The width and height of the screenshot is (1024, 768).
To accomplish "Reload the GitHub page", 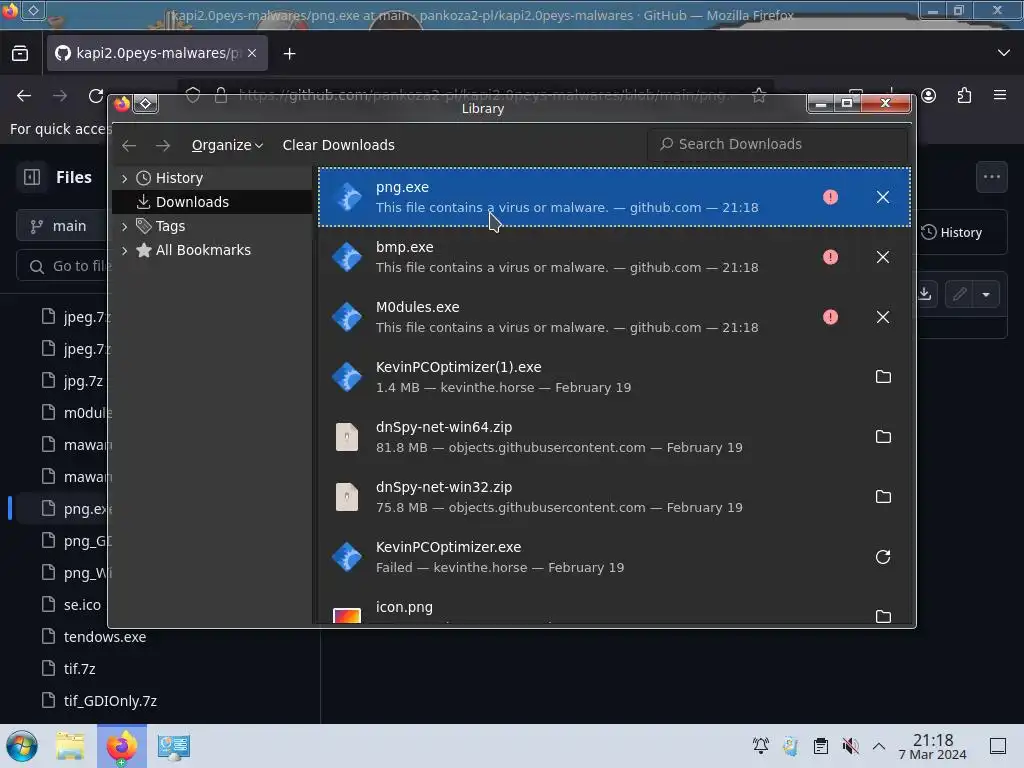I will click(x=96, y=96).
